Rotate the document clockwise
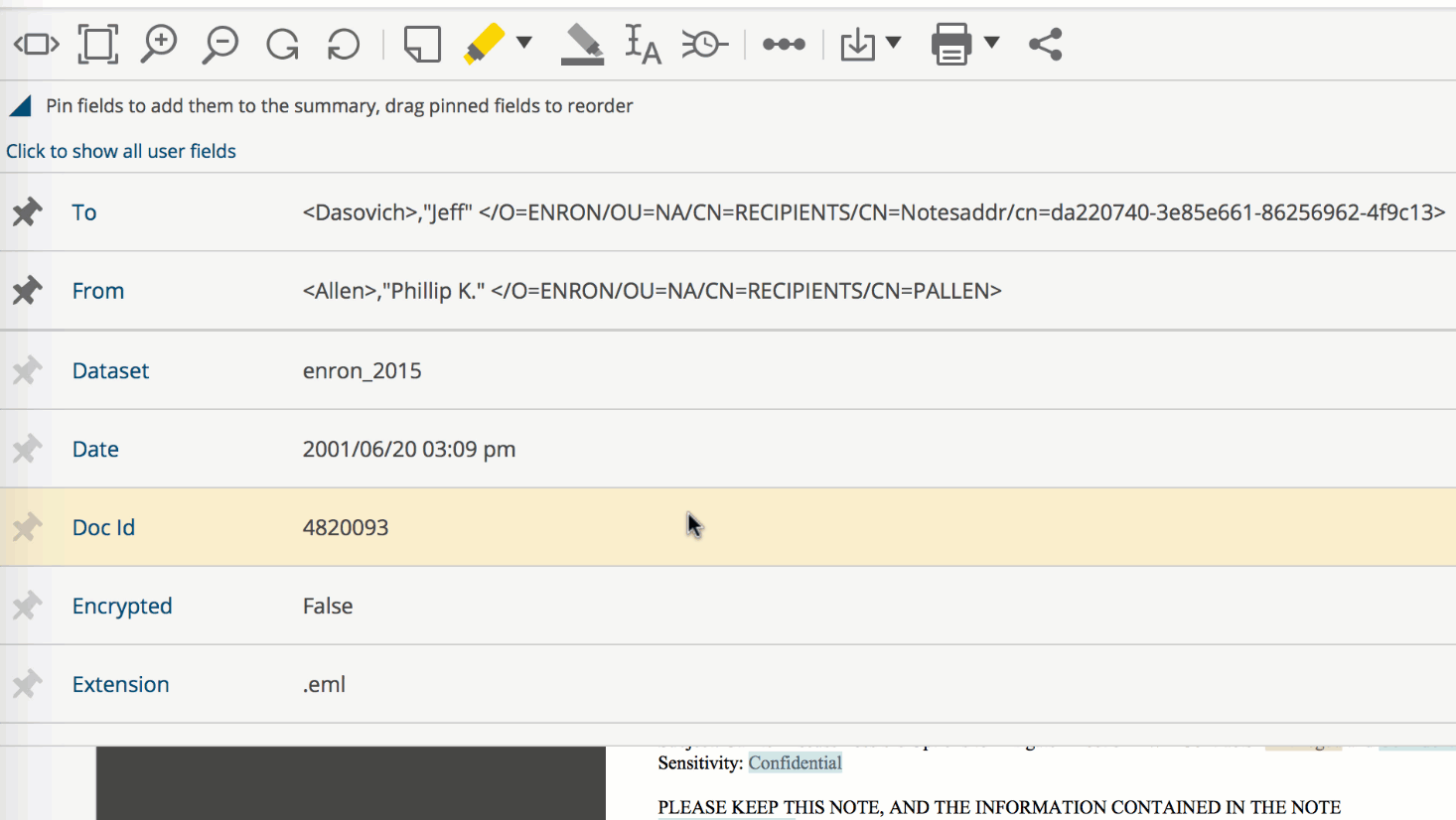The height and width of the screenshot is (820, 1456). point(283,45)
